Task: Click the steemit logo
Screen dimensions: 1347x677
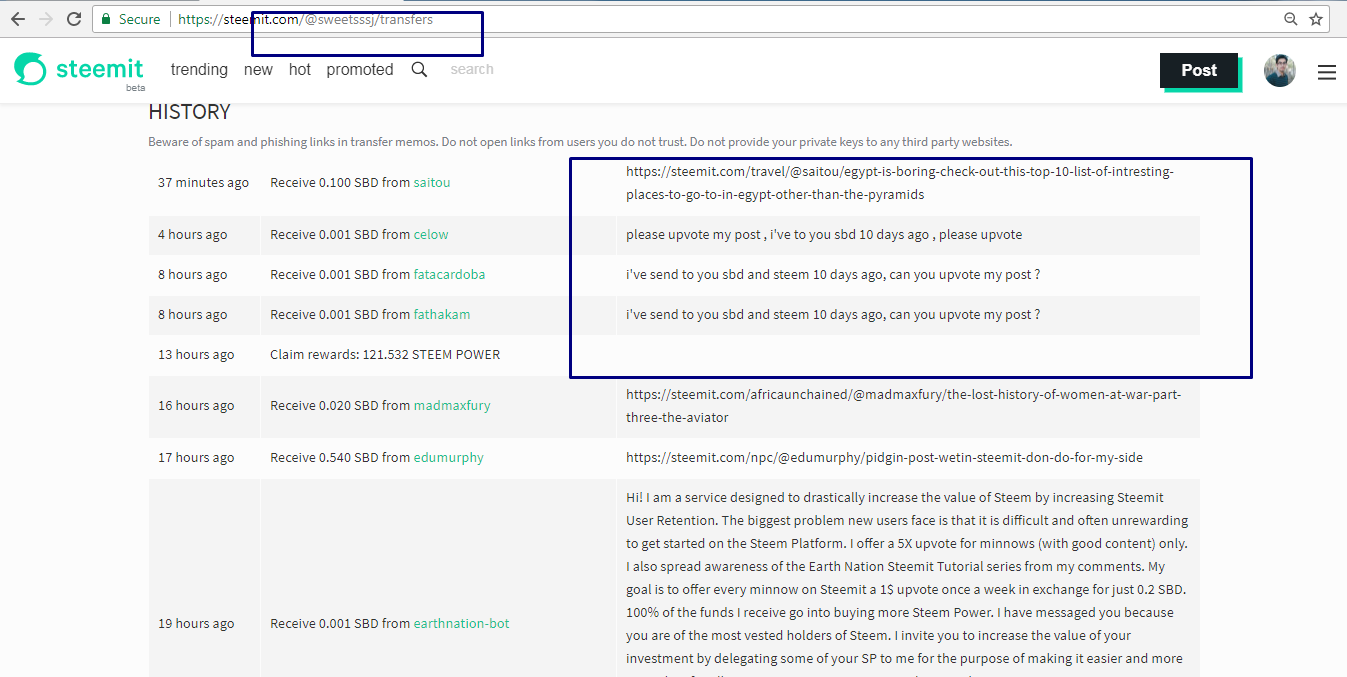Action: (x=79, y=70)
